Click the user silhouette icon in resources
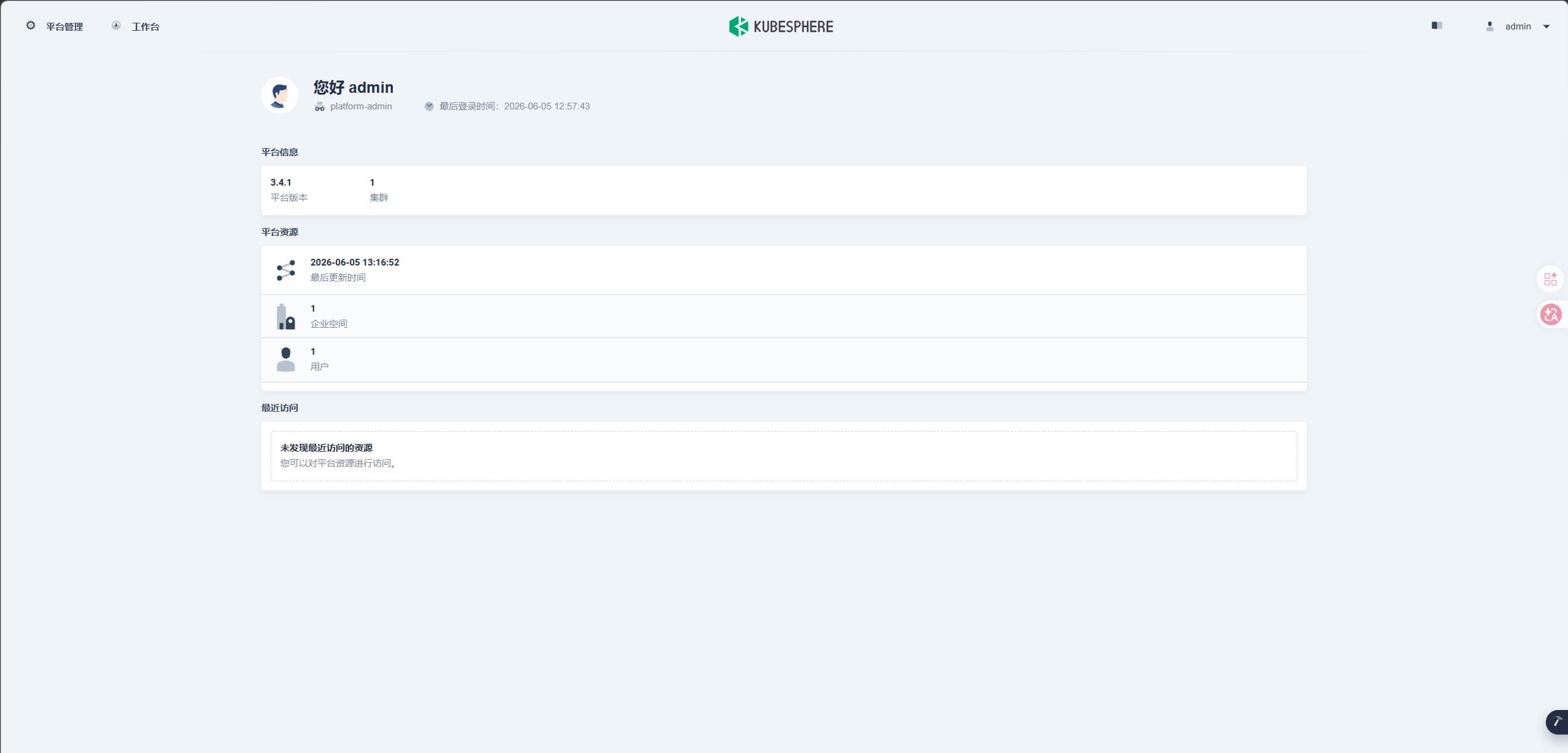 pyautogui.click(x=286, y=360)
